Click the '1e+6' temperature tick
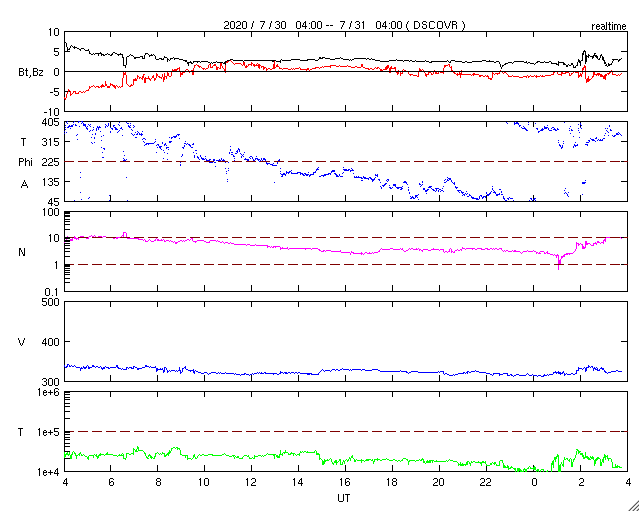 click(49, 392)
